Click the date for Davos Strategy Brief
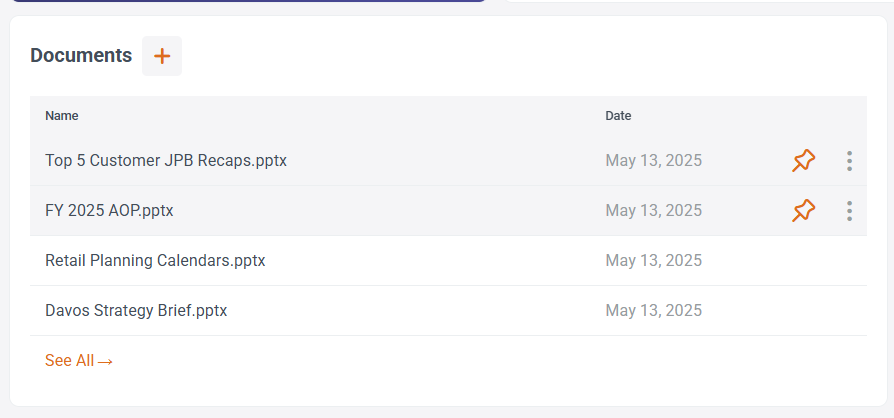Image resolution: width=894 pixels, height=418 pixels. 653,311
